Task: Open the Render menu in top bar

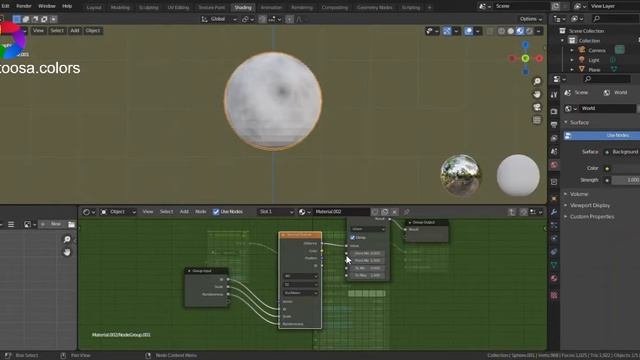Action: click(24, 6)
